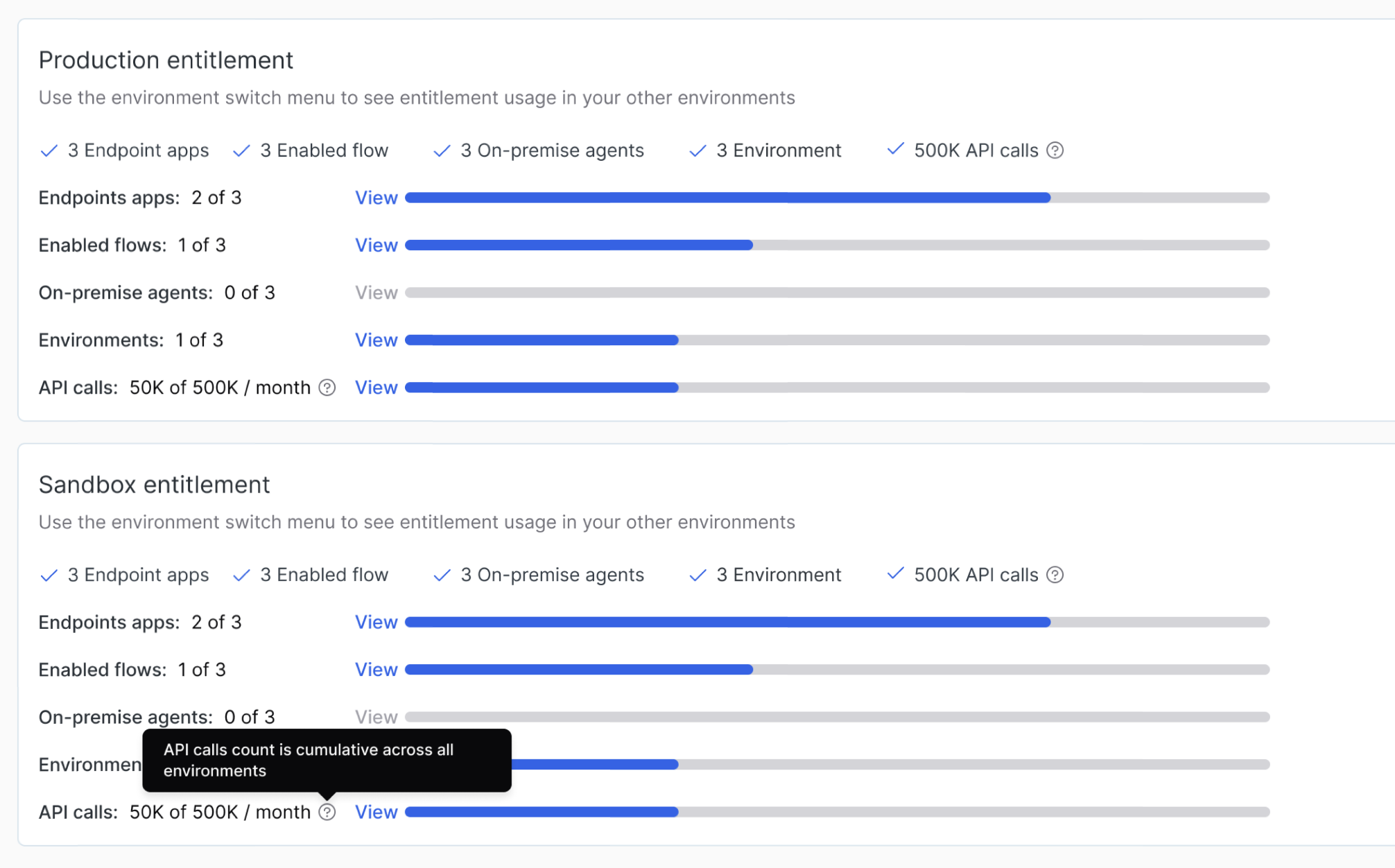1395x868 pixels.
Task: Open View link for Sandbox Endpoints apps
Action: pos(376,622)
